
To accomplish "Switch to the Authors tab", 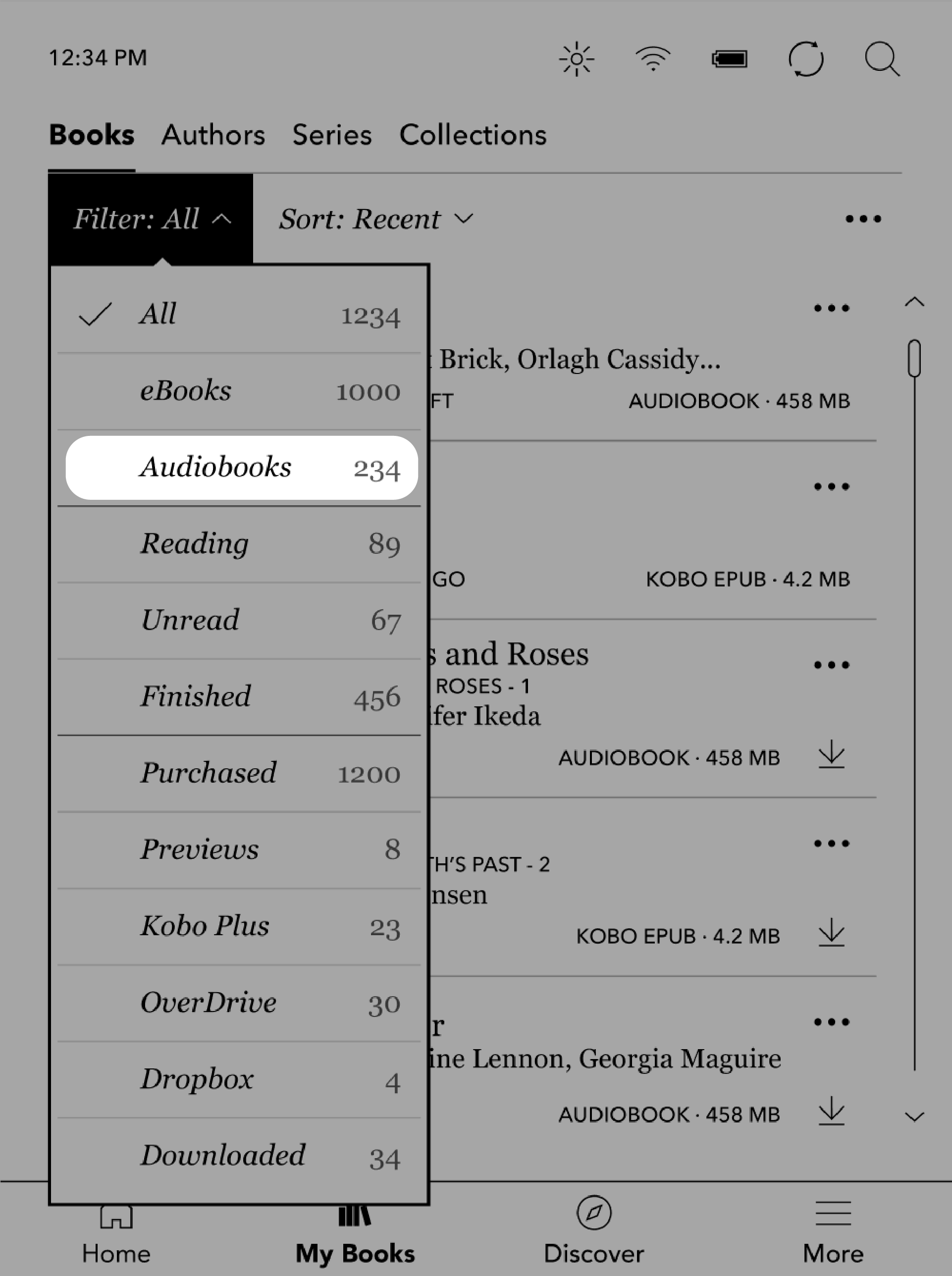I will tap(213, 134).
